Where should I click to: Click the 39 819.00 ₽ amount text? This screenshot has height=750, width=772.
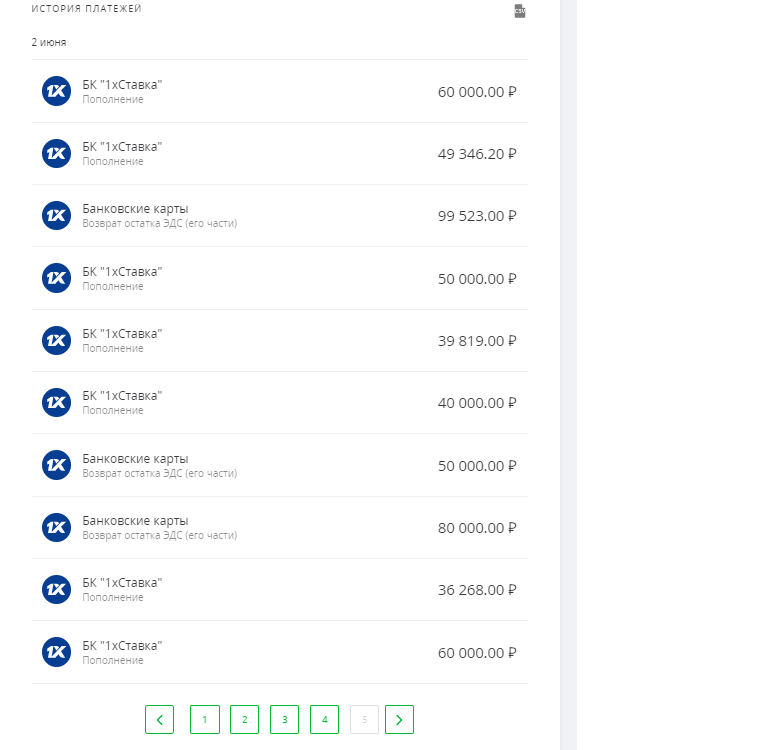(x=477, y=341)
